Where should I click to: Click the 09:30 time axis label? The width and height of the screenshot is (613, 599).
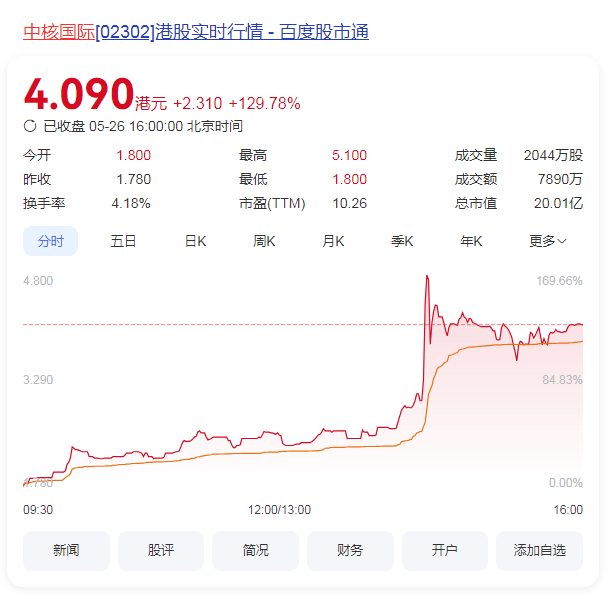[x=38, y=510]
